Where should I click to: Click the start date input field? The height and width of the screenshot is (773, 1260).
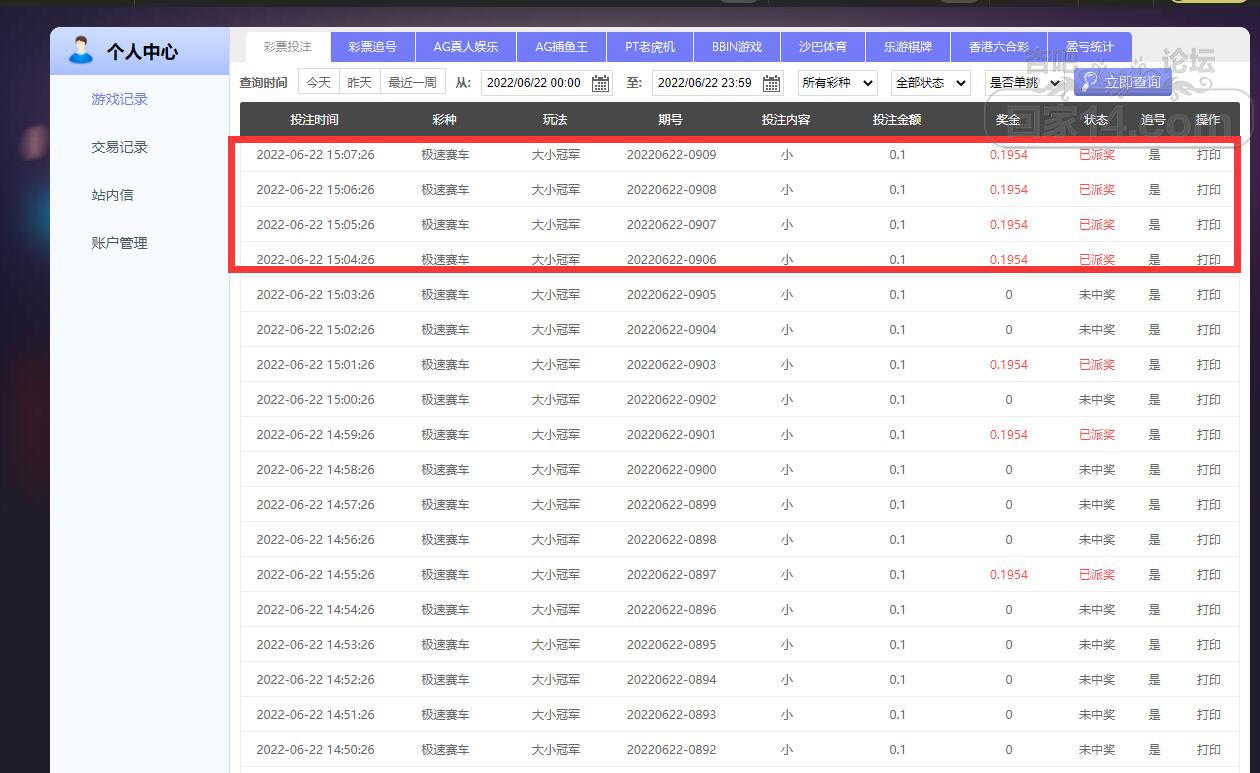[534, 83]
